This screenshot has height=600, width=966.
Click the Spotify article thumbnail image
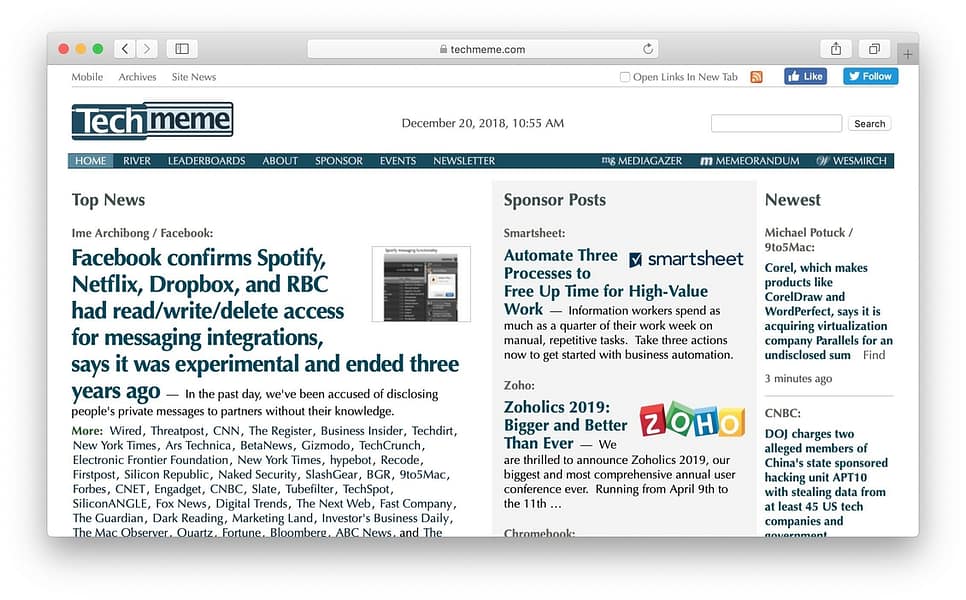click(x=420, y=283)
